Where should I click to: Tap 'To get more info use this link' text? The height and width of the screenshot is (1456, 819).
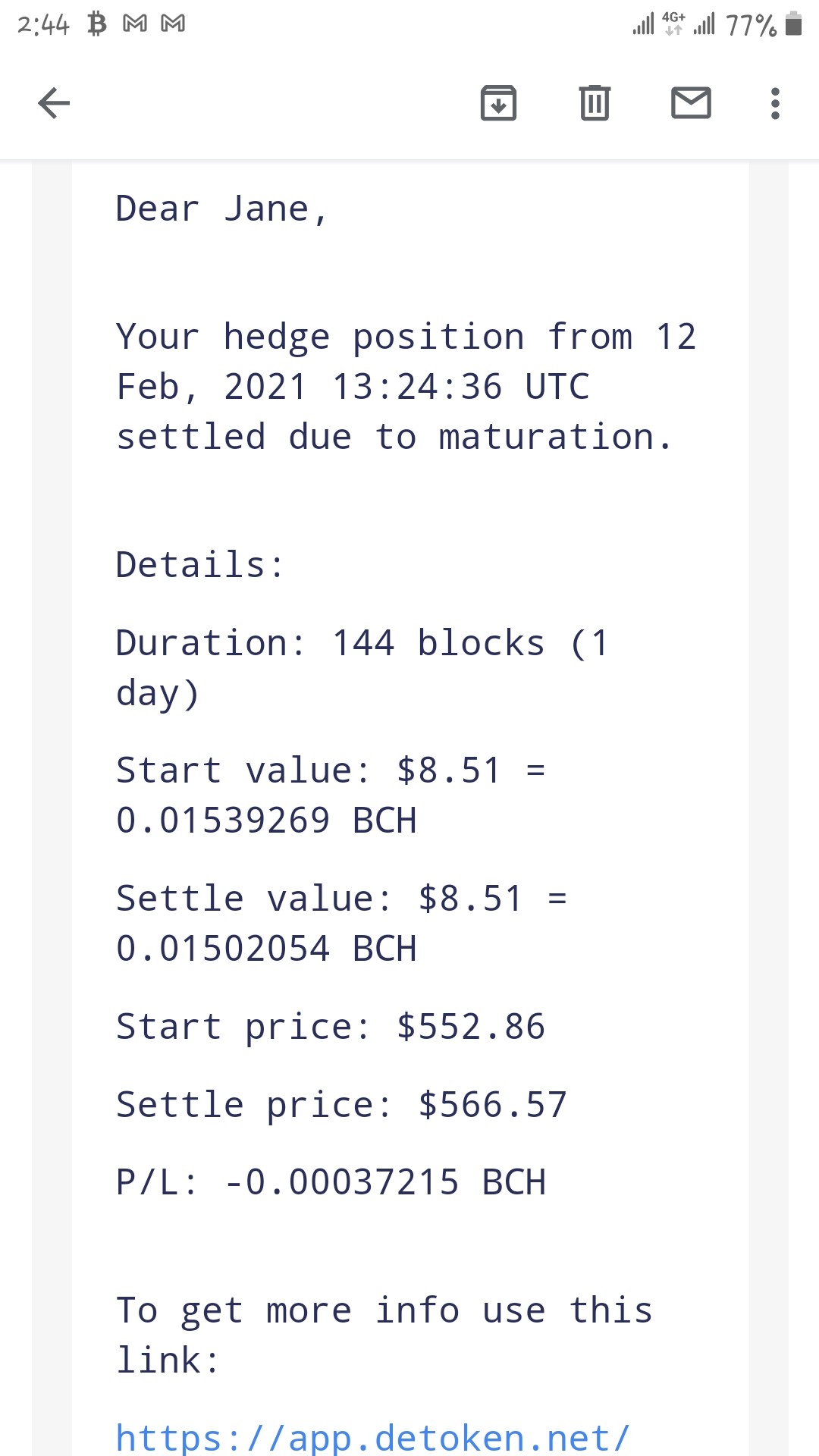[384, 1335]
